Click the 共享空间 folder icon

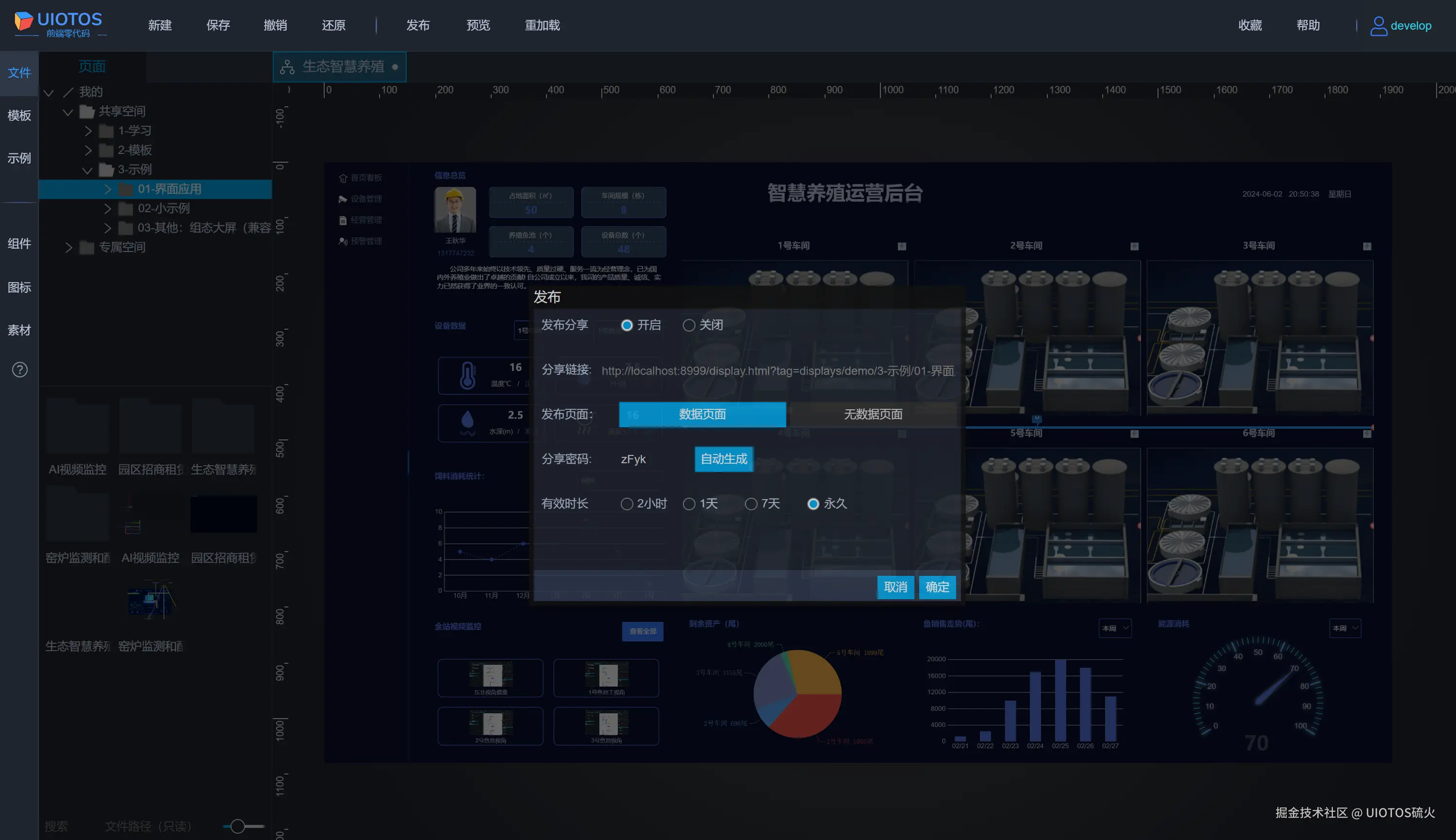click(x=87, y=111)
